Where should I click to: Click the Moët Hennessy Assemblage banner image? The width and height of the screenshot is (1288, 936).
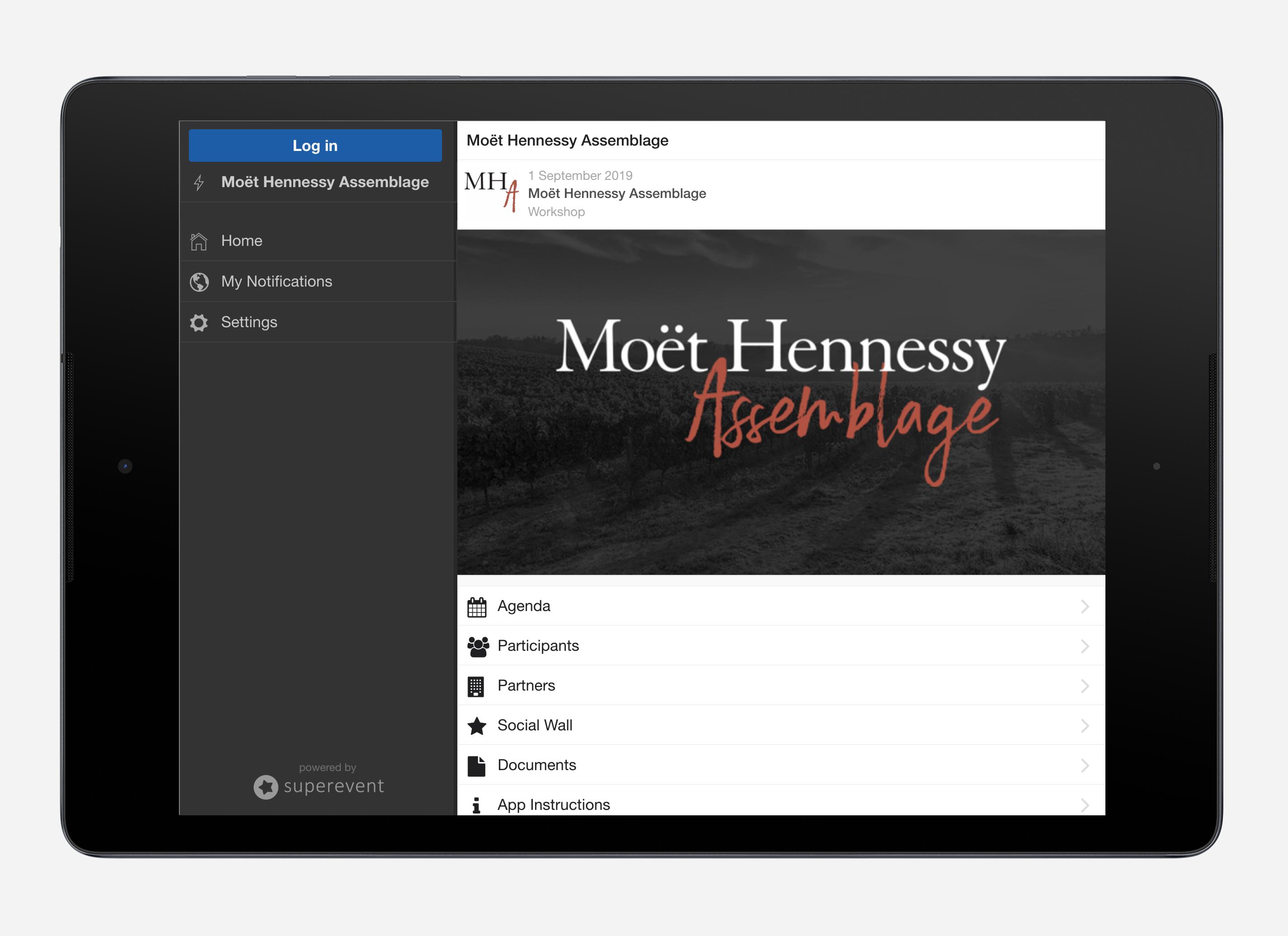coord(781,402)
